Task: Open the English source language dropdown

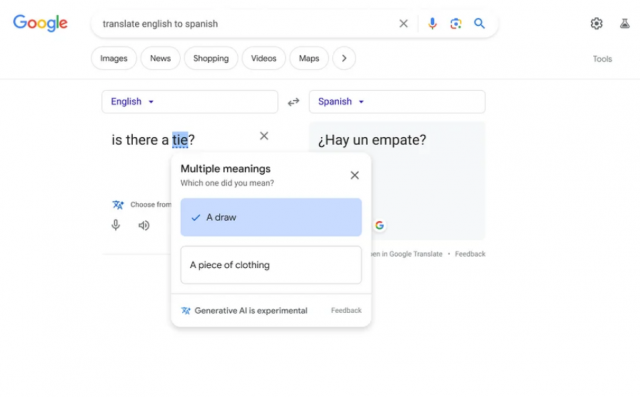Action: (x=190, y=102)
